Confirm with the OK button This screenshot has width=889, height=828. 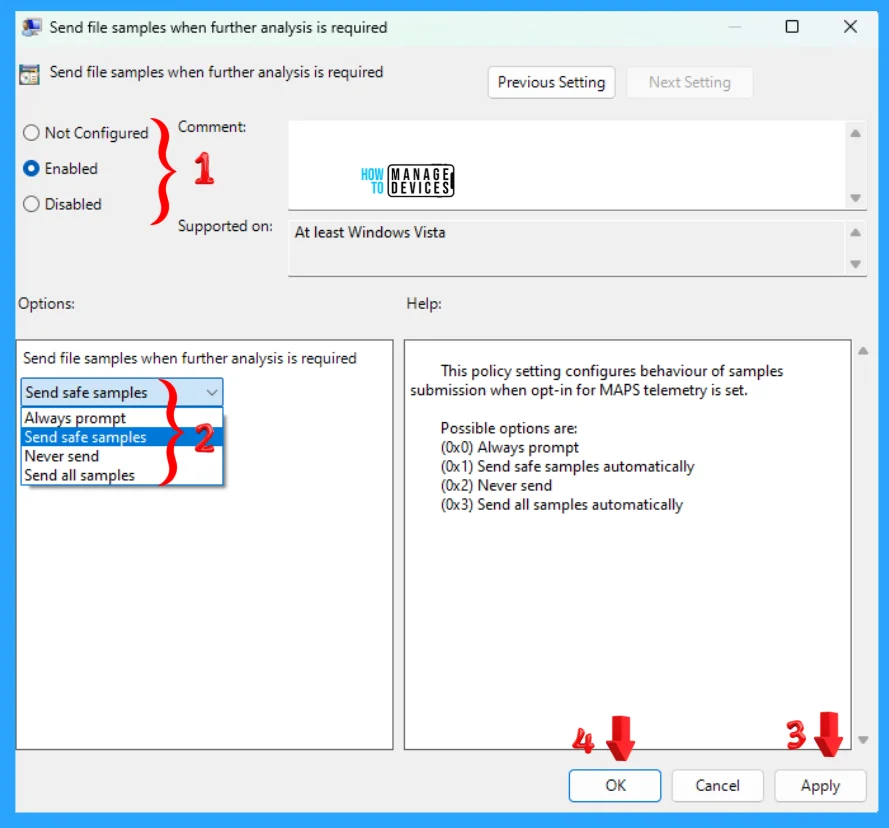click(615, 785)
